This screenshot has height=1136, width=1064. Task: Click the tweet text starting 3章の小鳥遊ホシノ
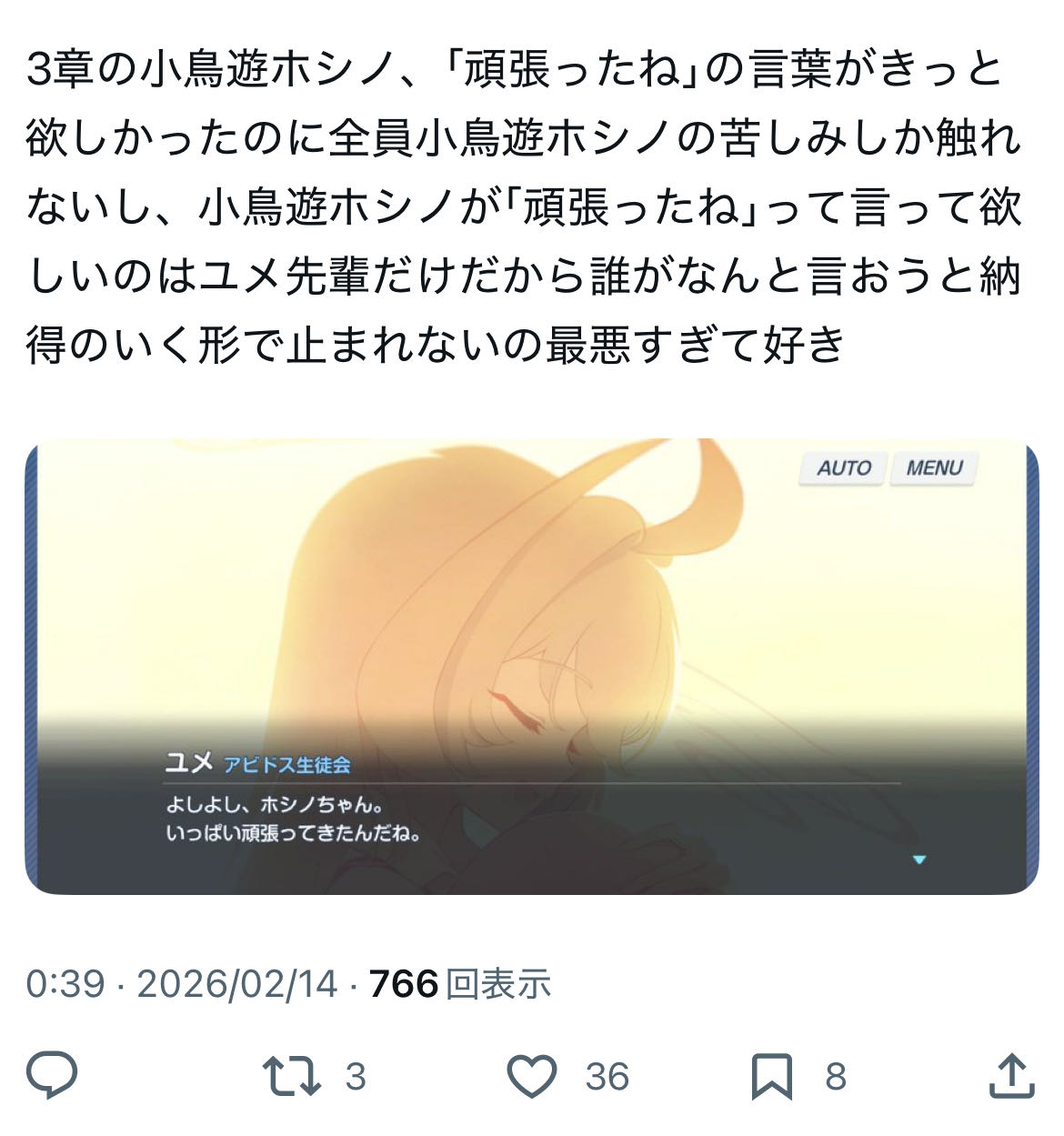click(525, 207)
